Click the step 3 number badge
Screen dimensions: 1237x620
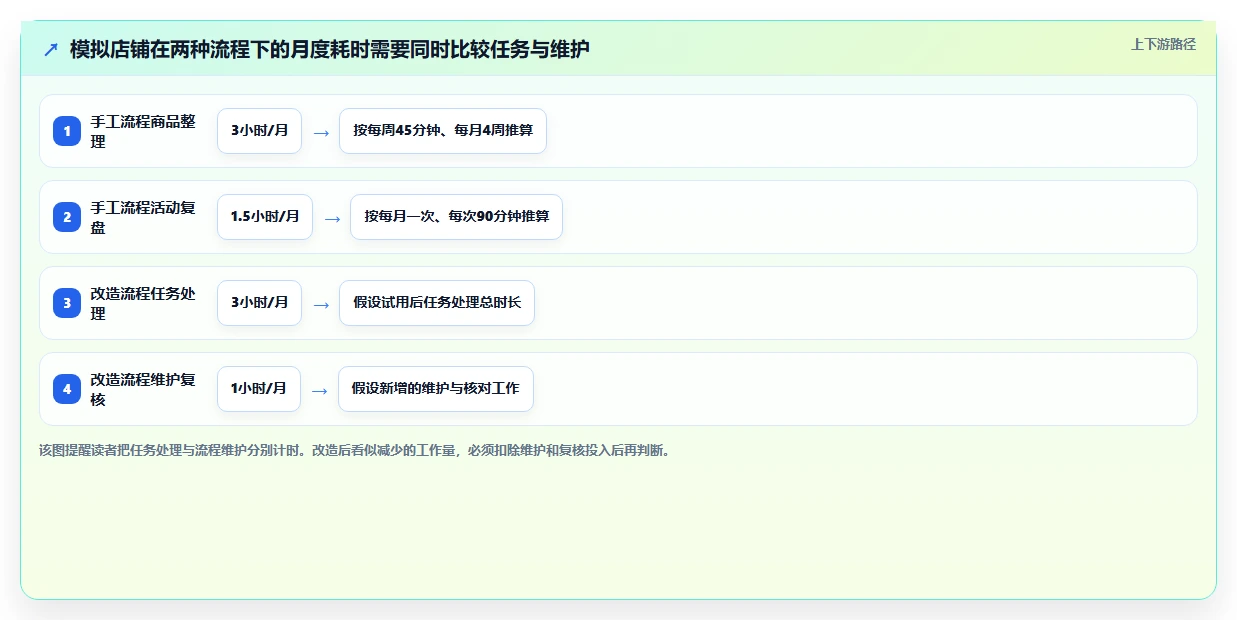pos(67,303)
